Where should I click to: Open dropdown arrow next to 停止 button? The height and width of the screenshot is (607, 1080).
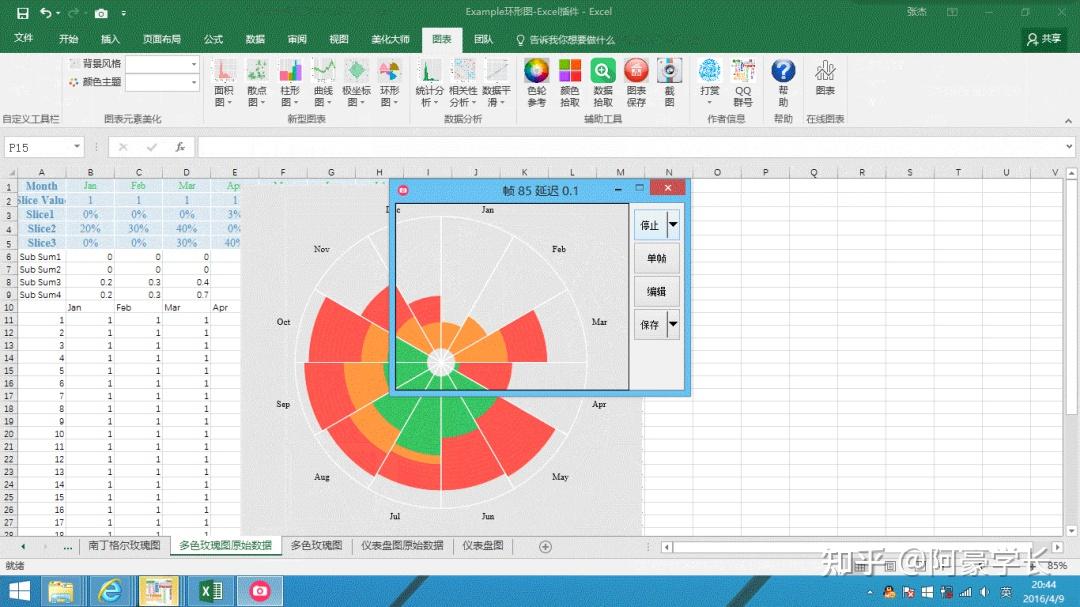[x=673, y=225]
